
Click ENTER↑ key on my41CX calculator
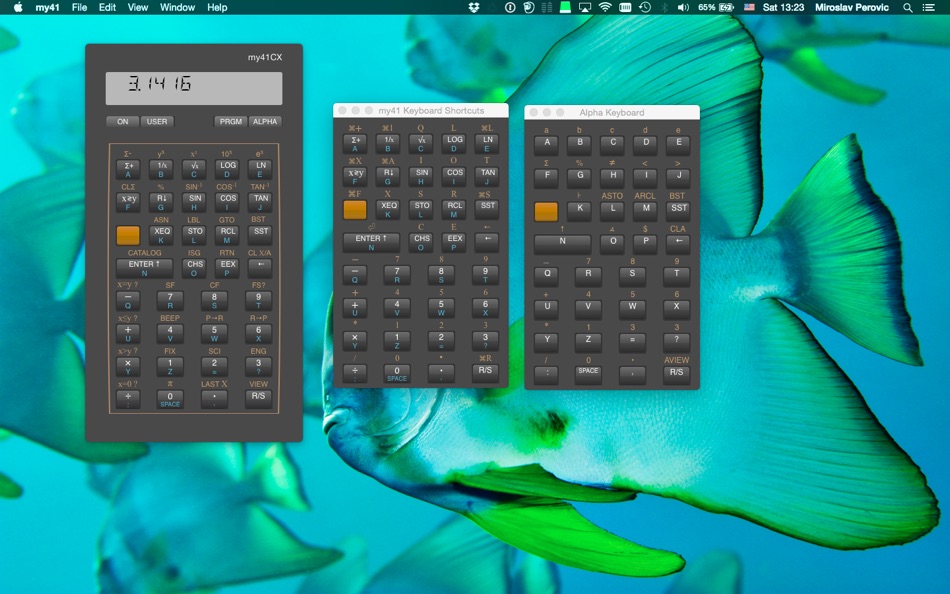[x=144, y=268]
